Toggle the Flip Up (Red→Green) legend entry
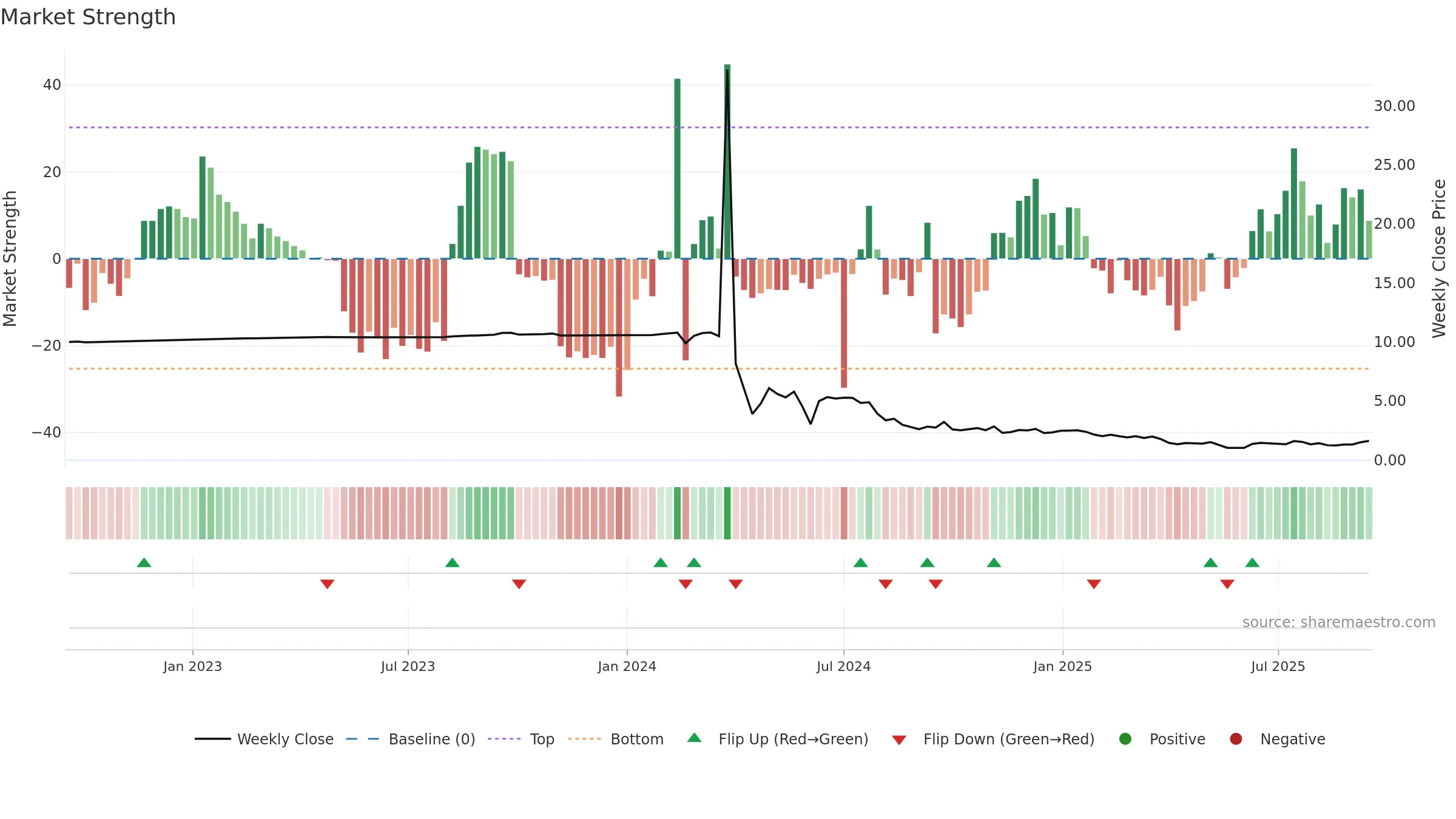Image resolution: width=1456 pixels, height=819 pixels. 778,739
